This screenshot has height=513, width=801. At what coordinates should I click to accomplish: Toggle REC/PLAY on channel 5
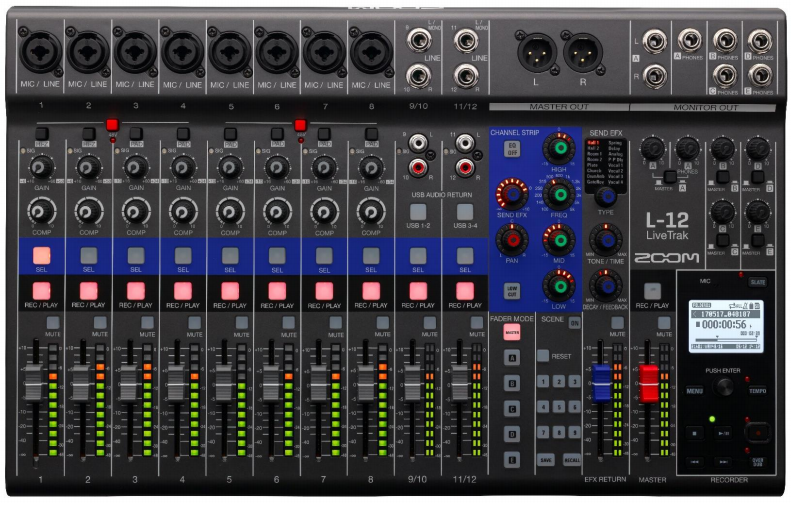230,291
